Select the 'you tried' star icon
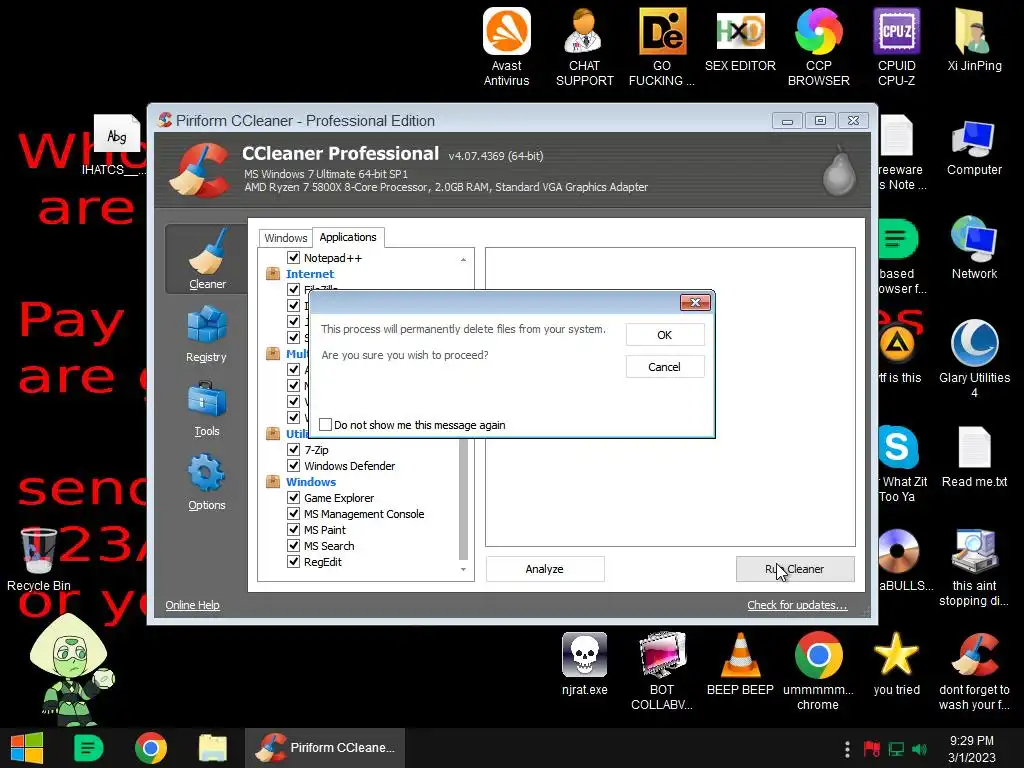The image size is (1024, 768). coord(896,663)
